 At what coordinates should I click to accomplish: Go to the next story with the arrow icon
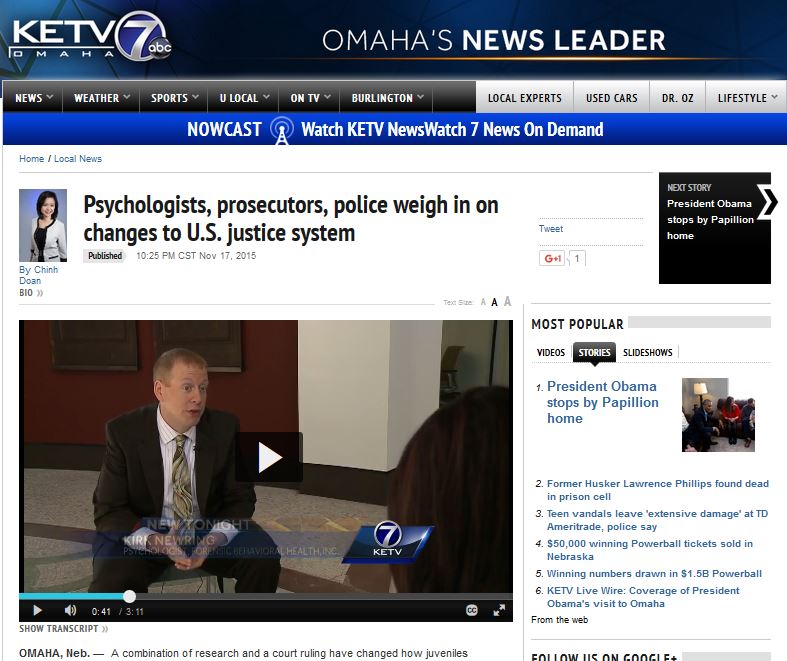click(767, 203)
